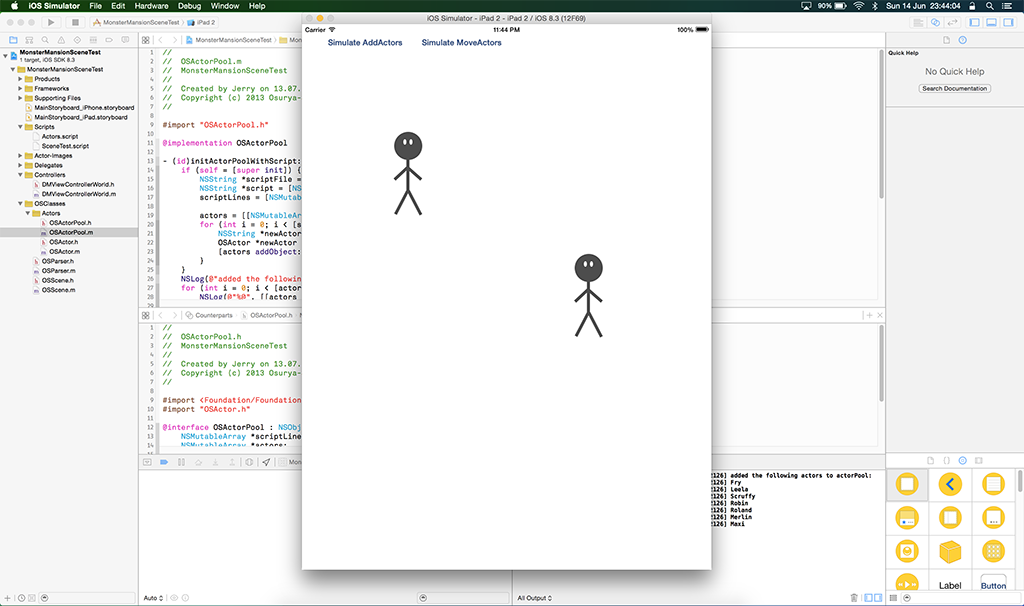Tap Simulate AddActors in simulator
This screenshot has width=1024, height=606.
365,42
